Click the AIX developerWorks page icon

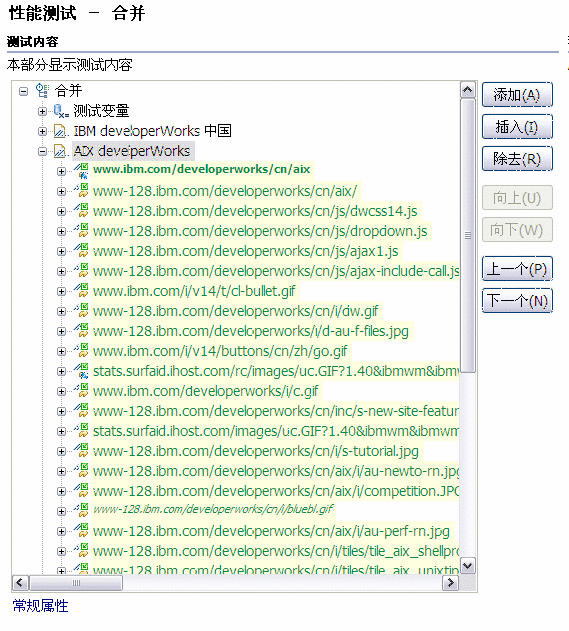pyautogui.click(x=61, y=151)
